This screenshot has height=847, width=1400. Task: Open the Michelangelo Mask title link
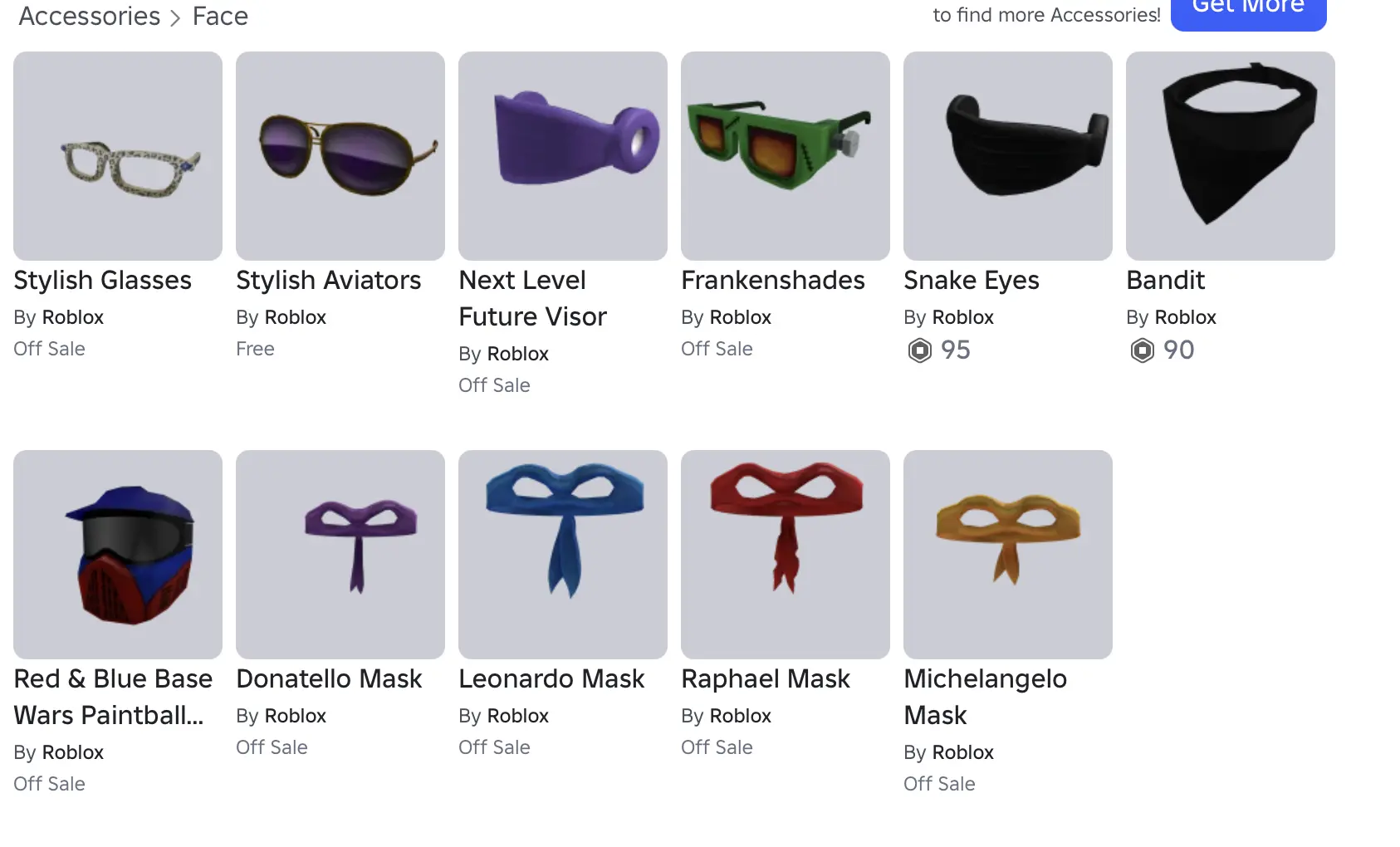(985, 697)
